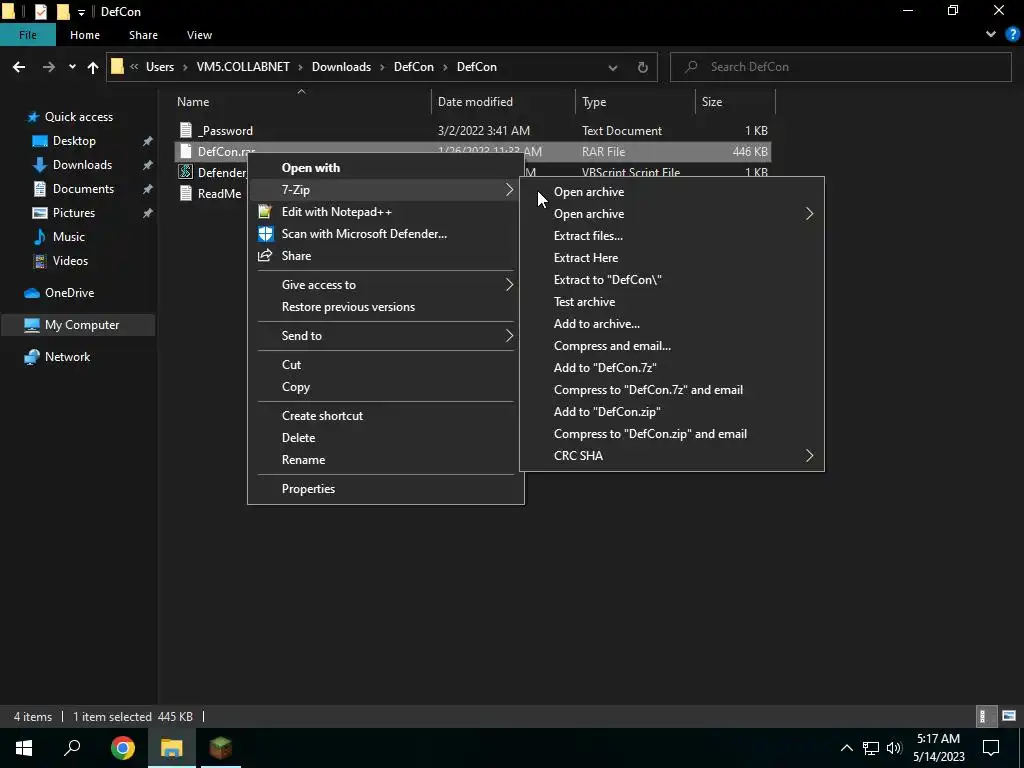
Task: Open Music in the navigation pane
Action: point(69,237)
